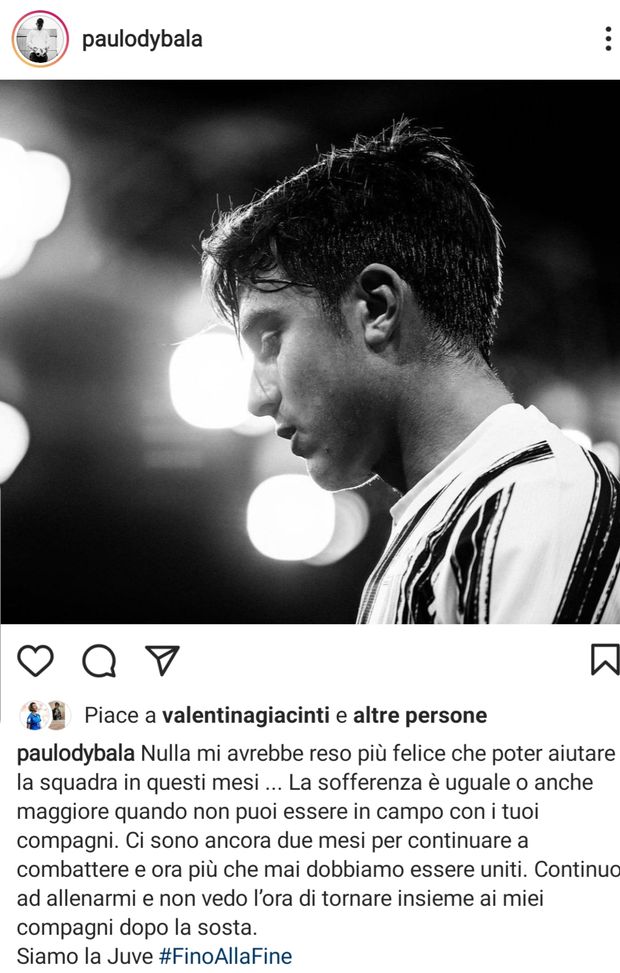
Task: Click the caption line starting 'Nulla mi avrebbe reso'
Action: pyautogui.click(x=379, y=753)
